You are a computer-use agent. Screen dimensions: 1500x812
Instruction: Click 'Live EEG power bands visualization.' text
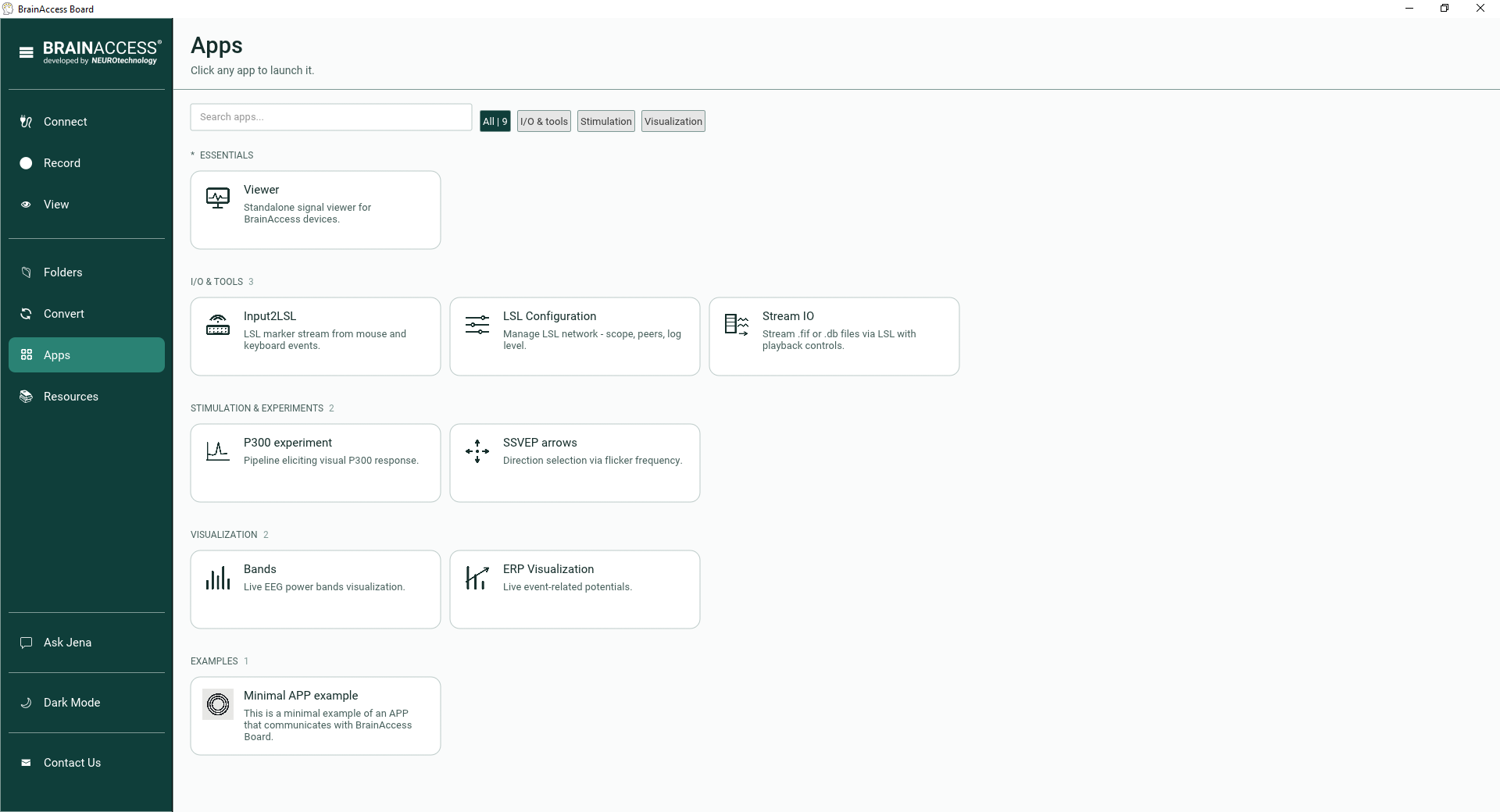[324, 587]
